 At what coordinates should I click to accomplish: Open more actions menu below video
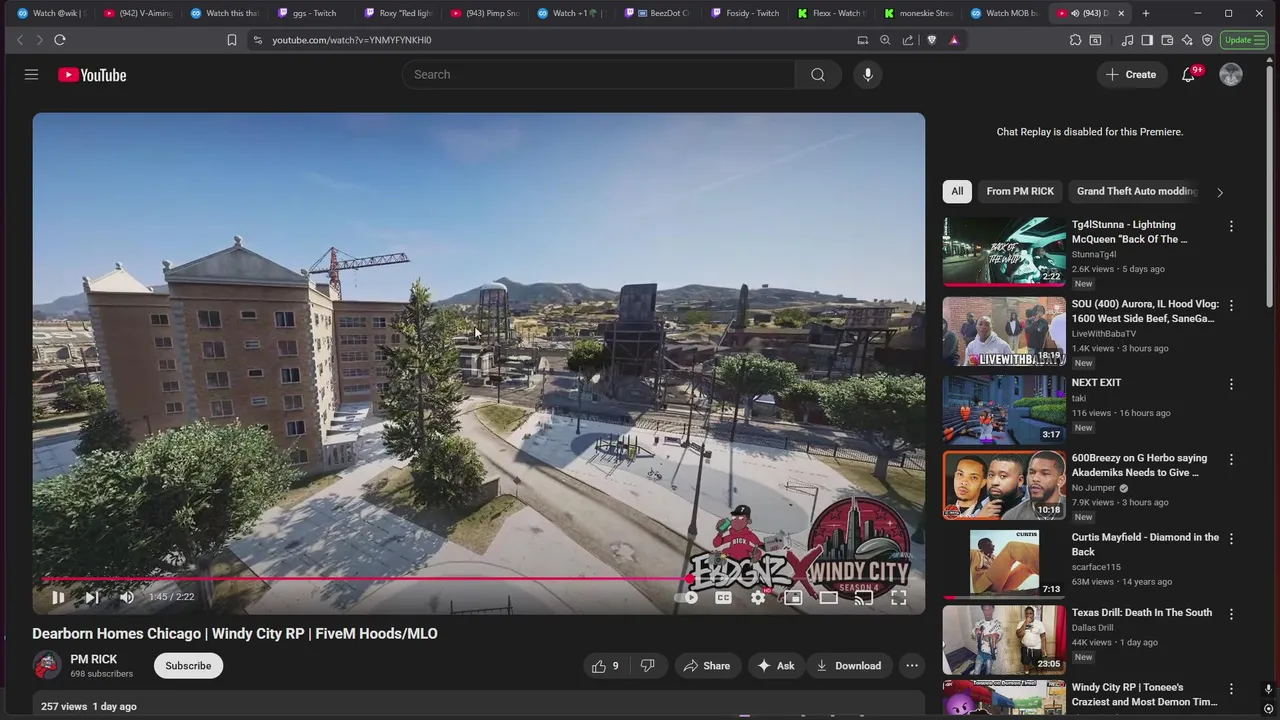pyautogui.click(x=912, y=666)
